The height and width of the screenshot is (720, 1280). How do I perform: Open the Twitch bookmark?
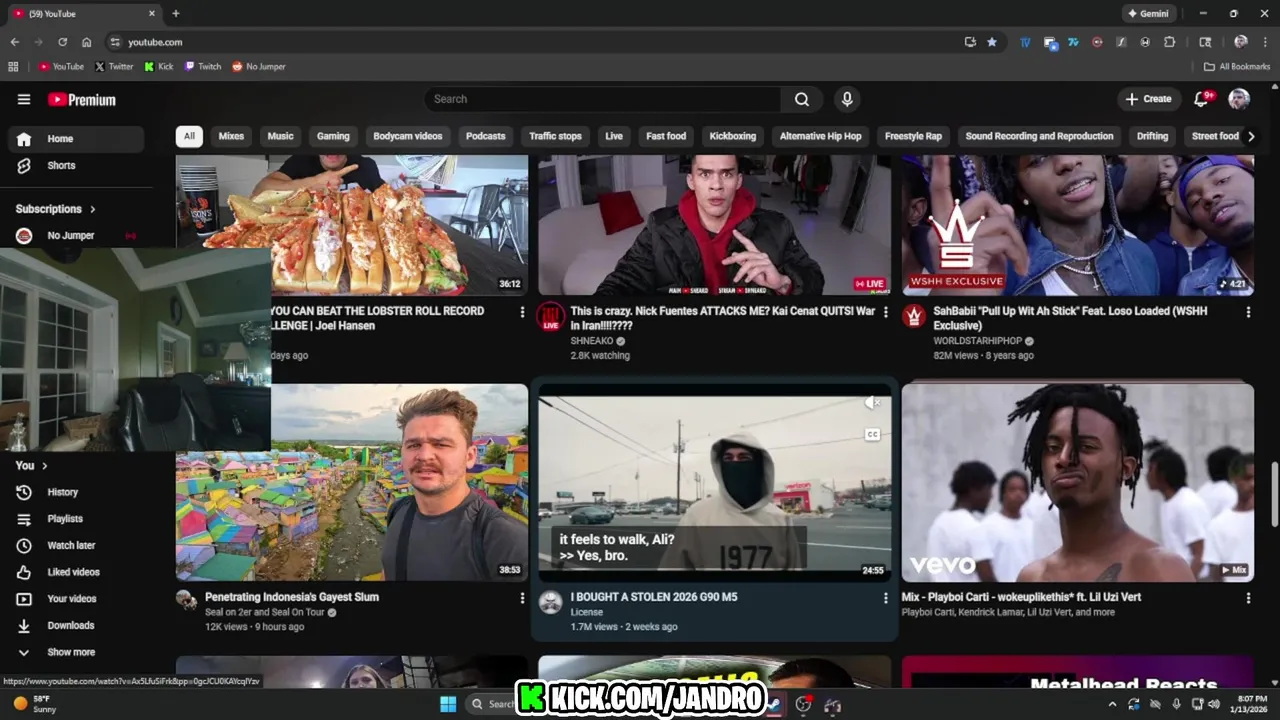(203, 66)
